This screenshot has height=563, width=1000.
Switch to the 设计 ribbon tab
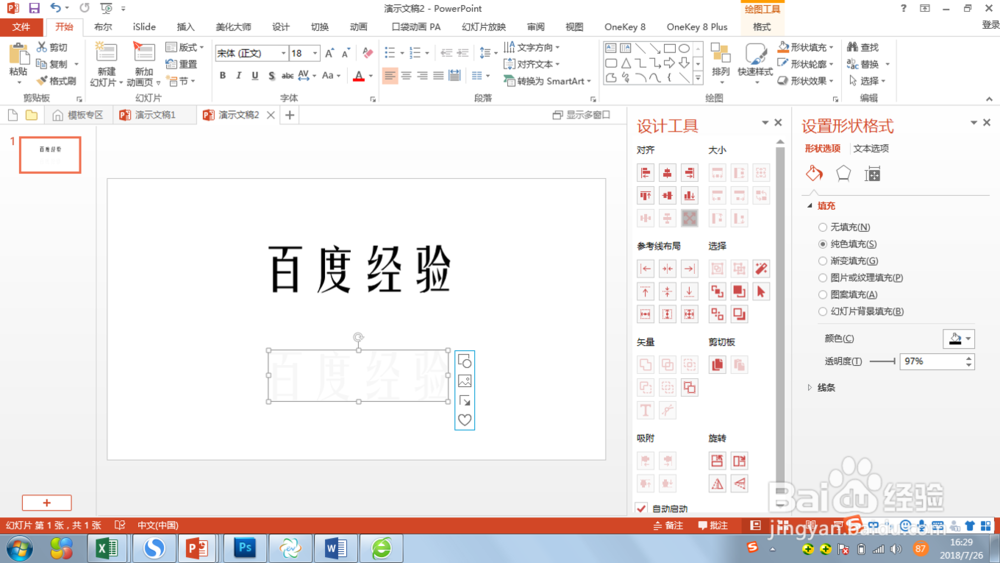tap(281, 27)
